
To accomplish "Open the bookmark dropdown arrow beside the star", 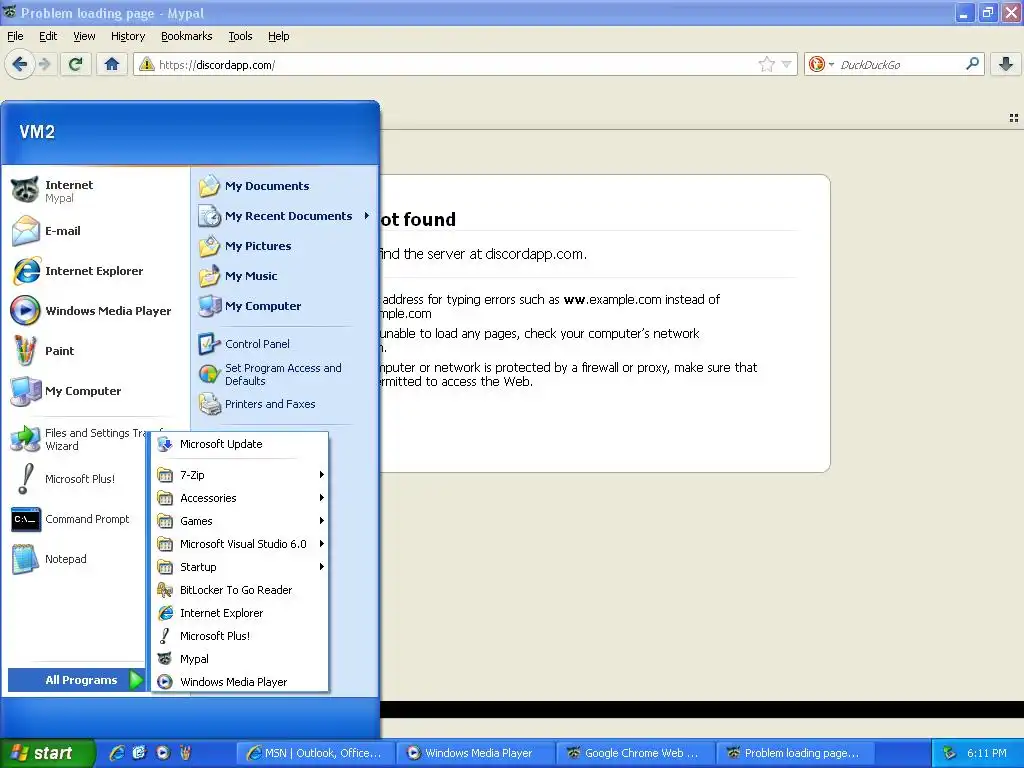I will 786,64.
